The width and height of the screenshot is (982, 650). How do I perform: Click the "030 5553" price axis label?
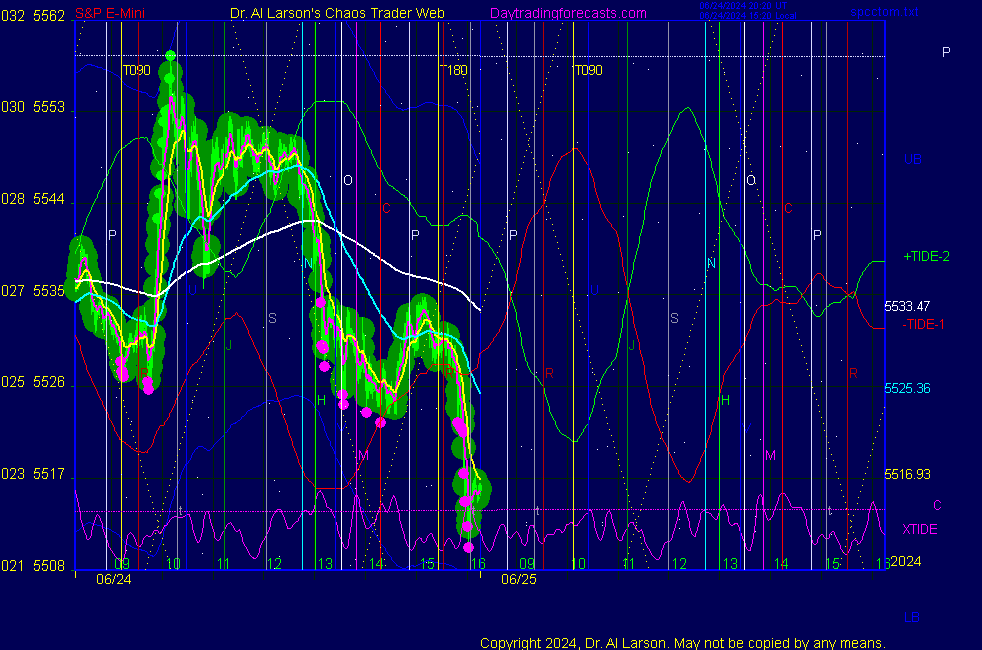[33, 107]
